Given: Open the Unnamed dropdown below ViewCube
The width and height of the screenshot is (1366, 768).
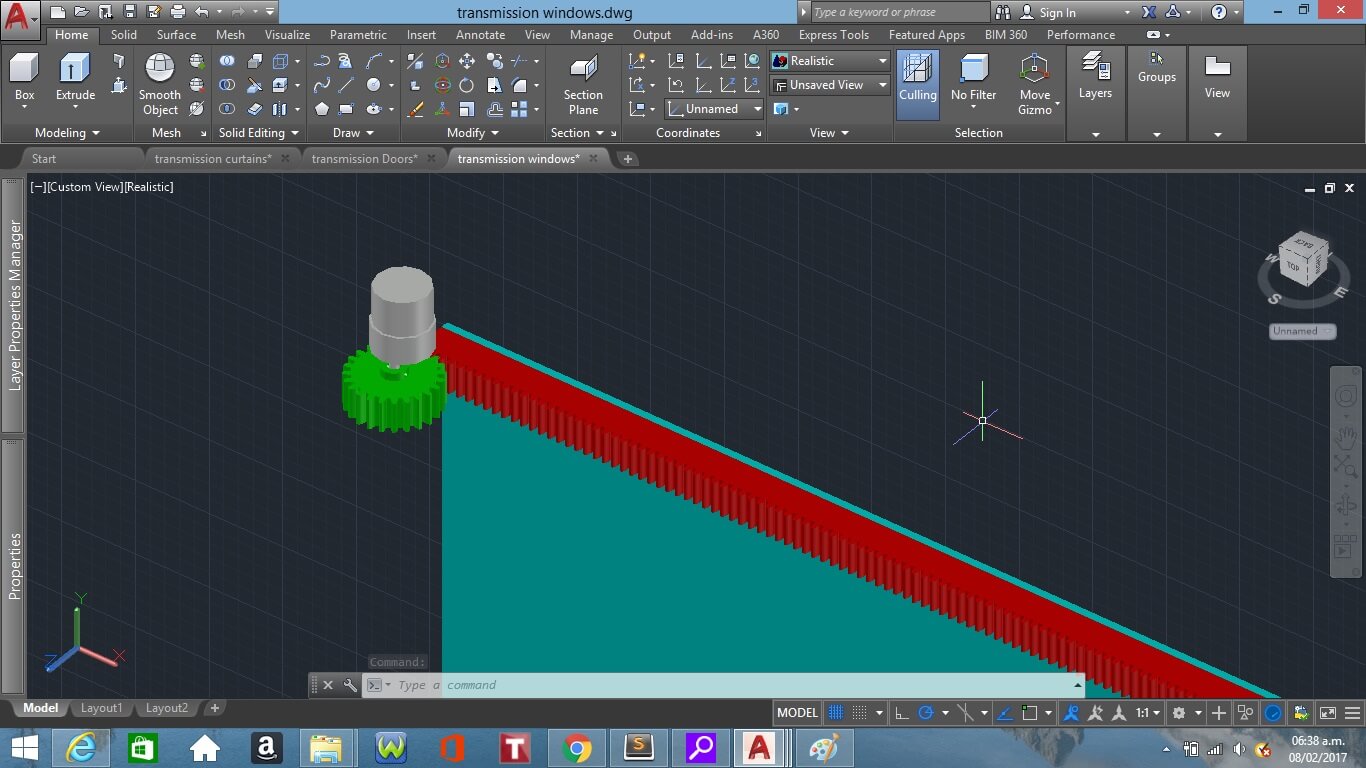Looking at the screenshot, I should [x=1302, y=331].
